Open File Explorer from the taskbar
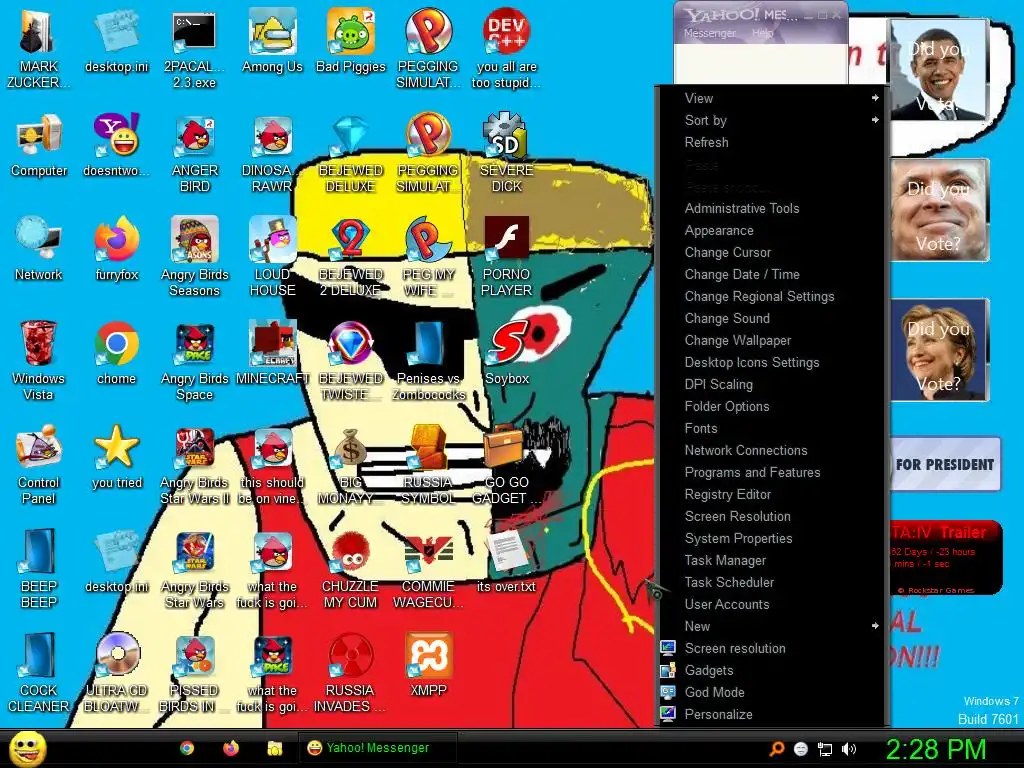 (x=274, y=748)
